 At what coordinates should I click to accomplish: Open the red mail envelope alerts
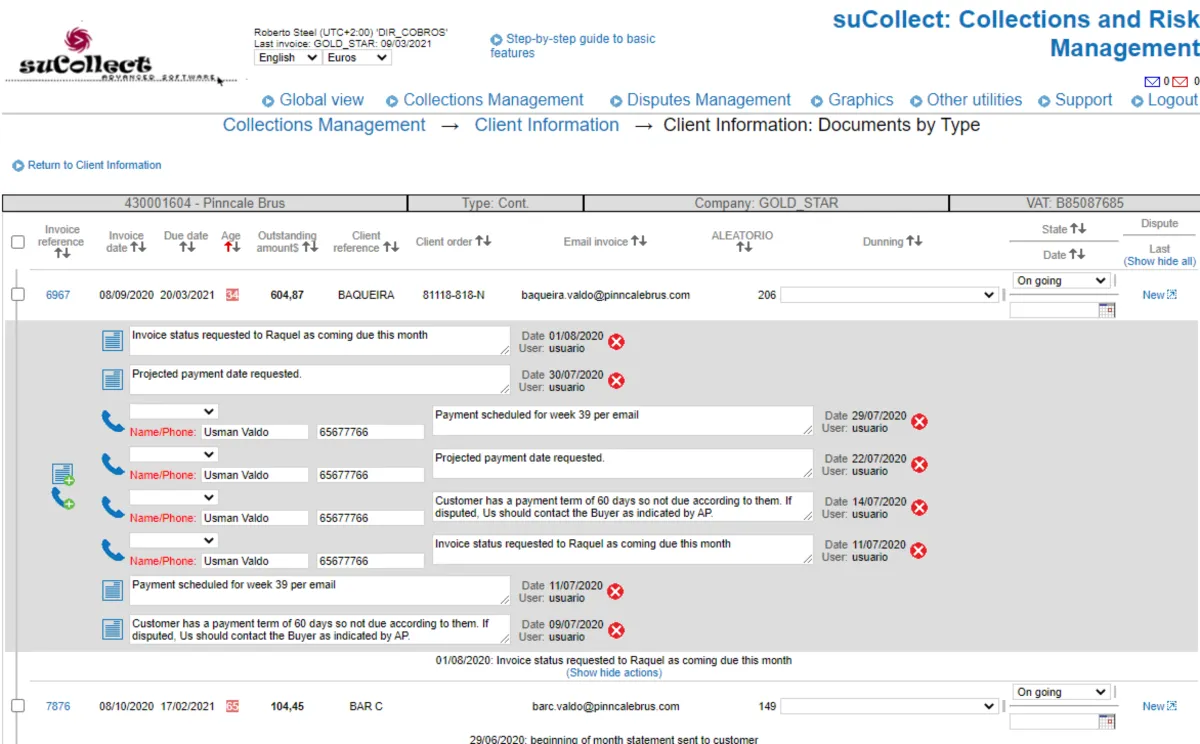point(1180,82)
